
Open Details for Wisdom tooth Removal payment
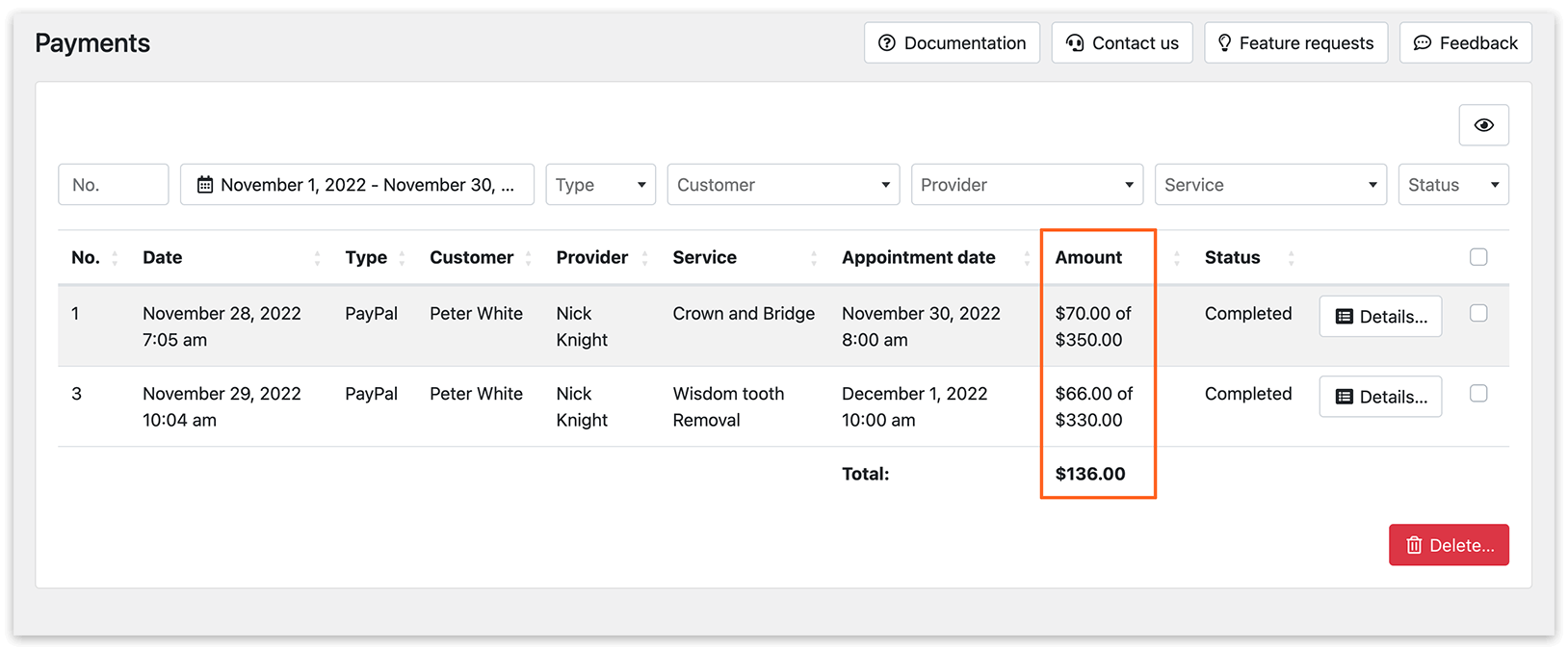coord(1380,397)
